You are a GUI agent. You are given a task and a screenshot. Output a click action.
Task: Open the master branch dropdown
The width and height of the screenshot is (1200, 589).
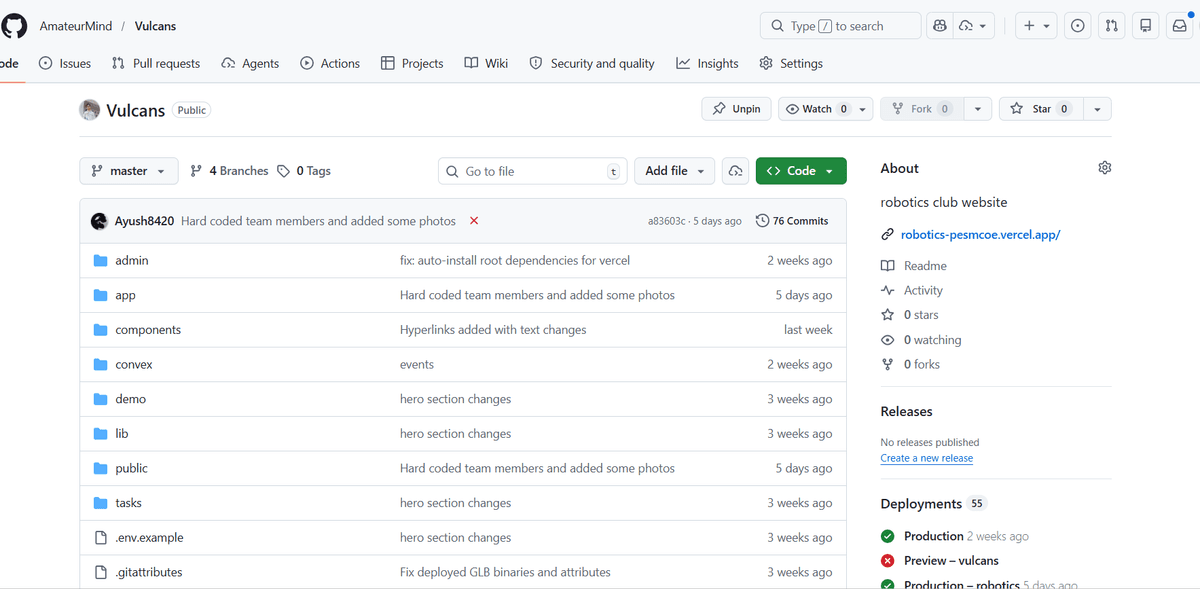point(129,171)
